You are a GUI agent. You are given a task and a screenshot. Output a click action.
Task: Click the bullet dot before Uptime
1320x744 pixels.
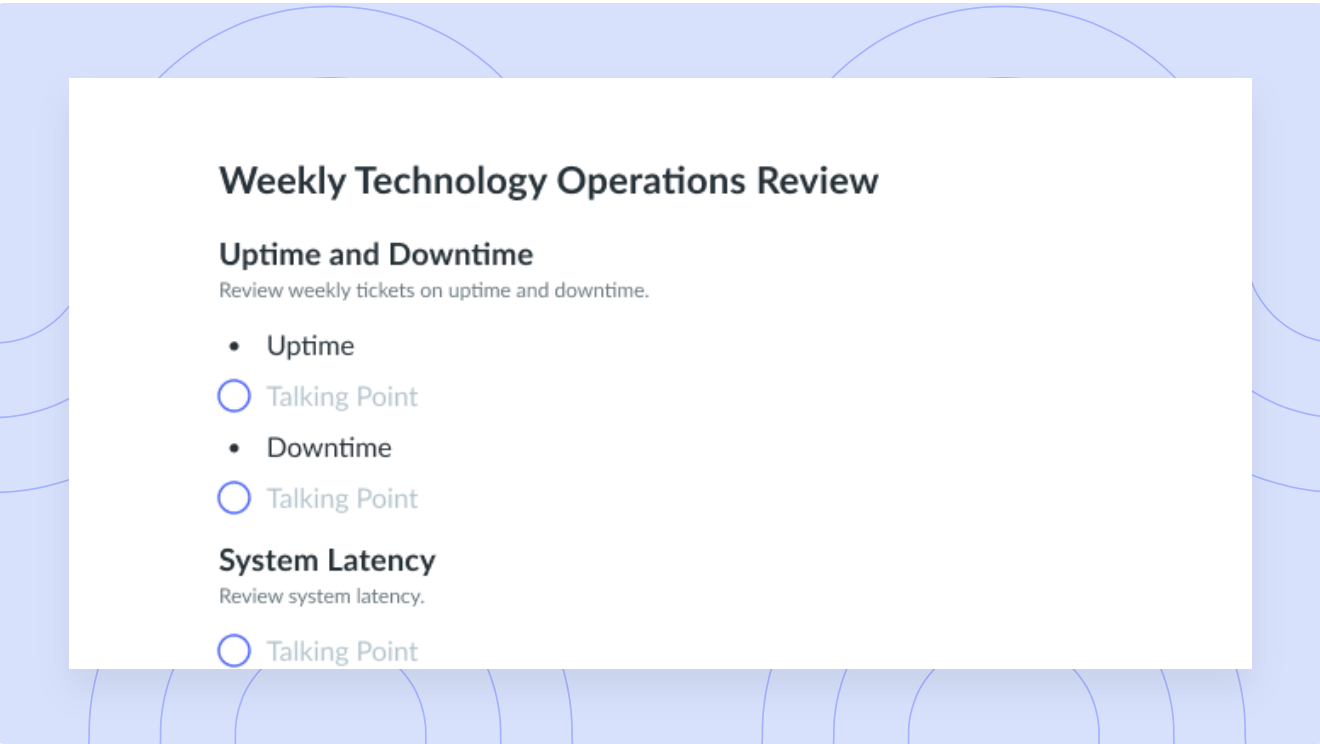tap(234, 347)
